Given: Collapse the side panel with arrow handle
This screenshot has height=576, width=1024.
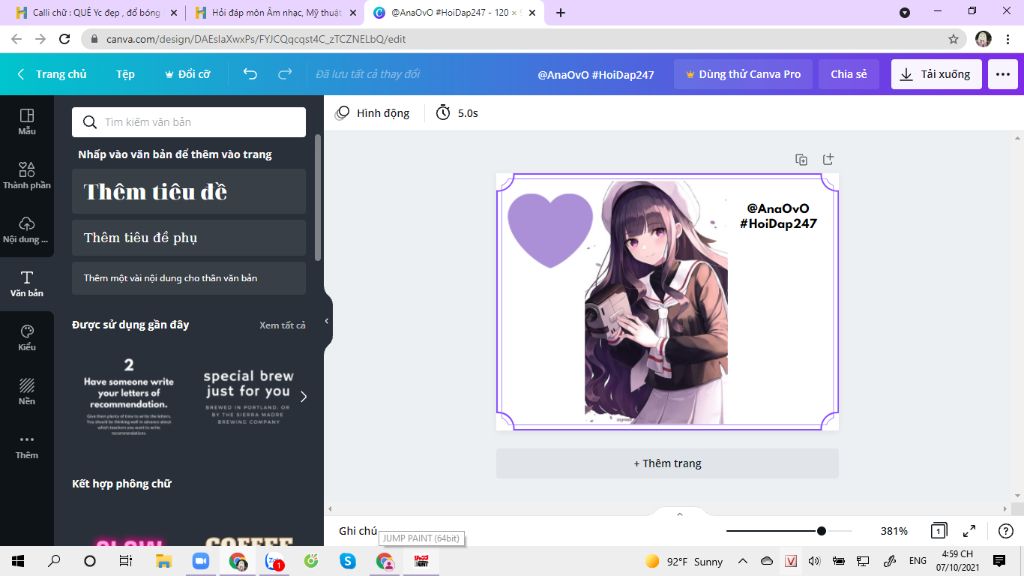Looking at the screenshot, I should pos(327,321).
